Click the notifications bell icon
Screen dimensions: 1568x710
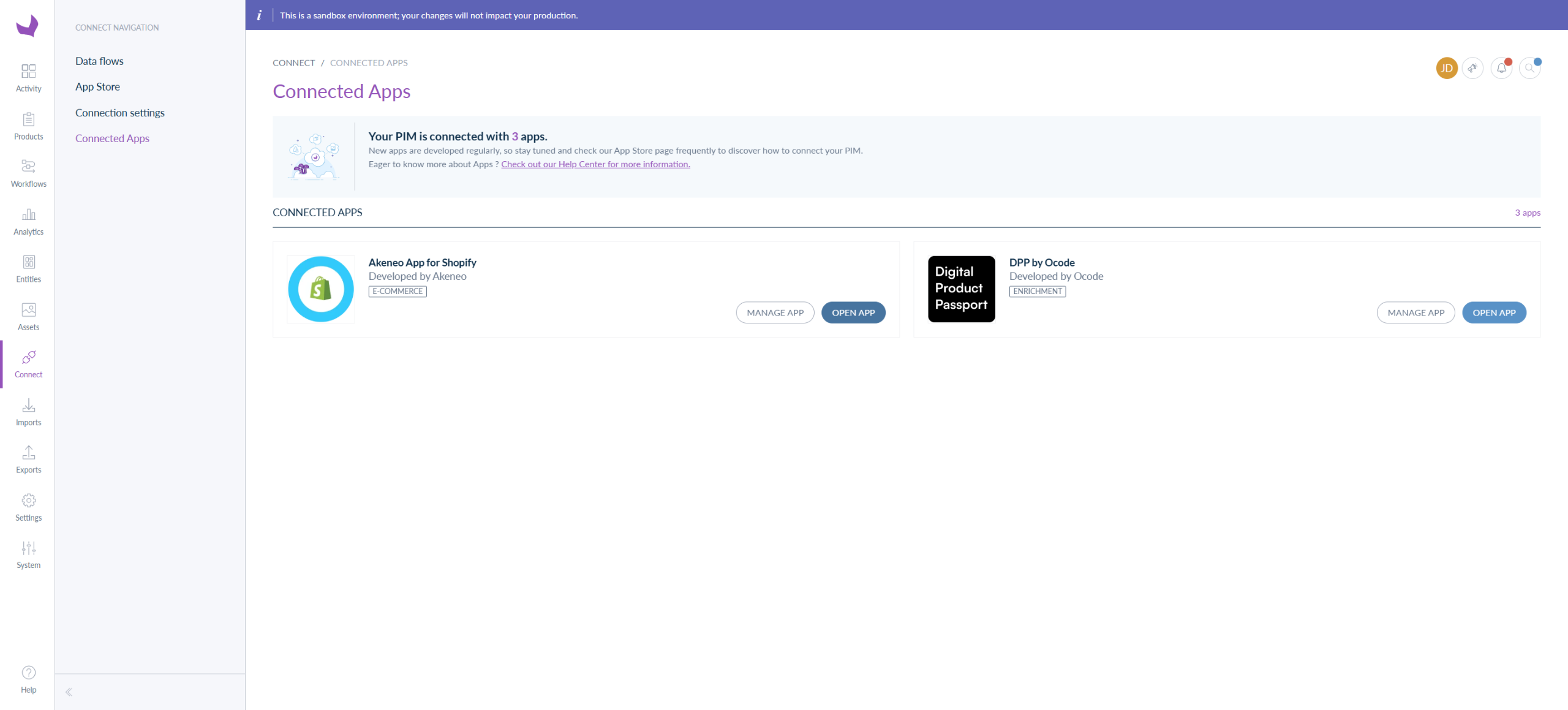pyautogui.click(x=1501, y=68)
